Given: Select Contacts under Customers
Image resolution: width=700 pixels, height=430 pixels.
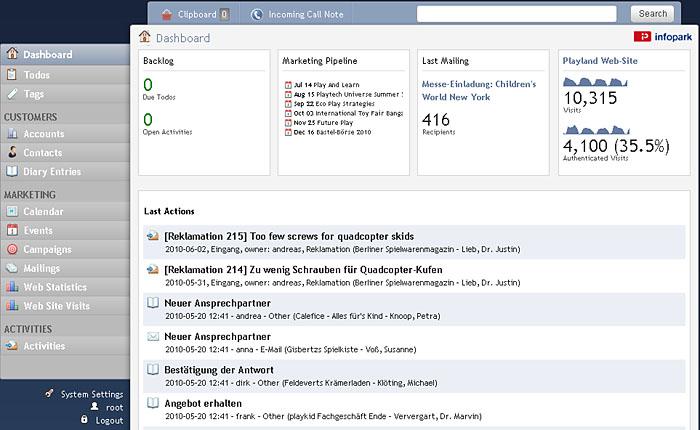Looking at the screenshot, I should tap(65, 152).
